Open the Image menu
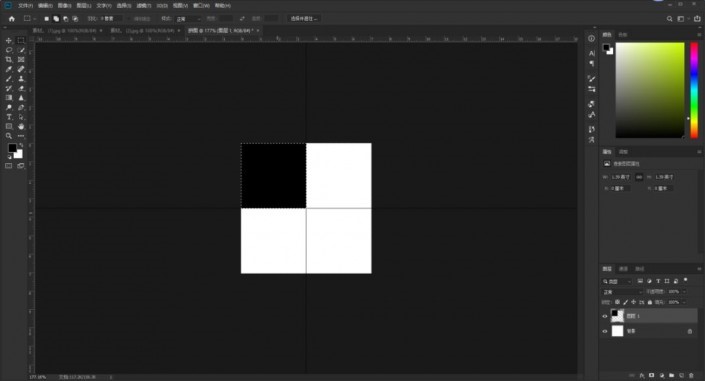This screenshot has height=381, width=705. point(65,6)
